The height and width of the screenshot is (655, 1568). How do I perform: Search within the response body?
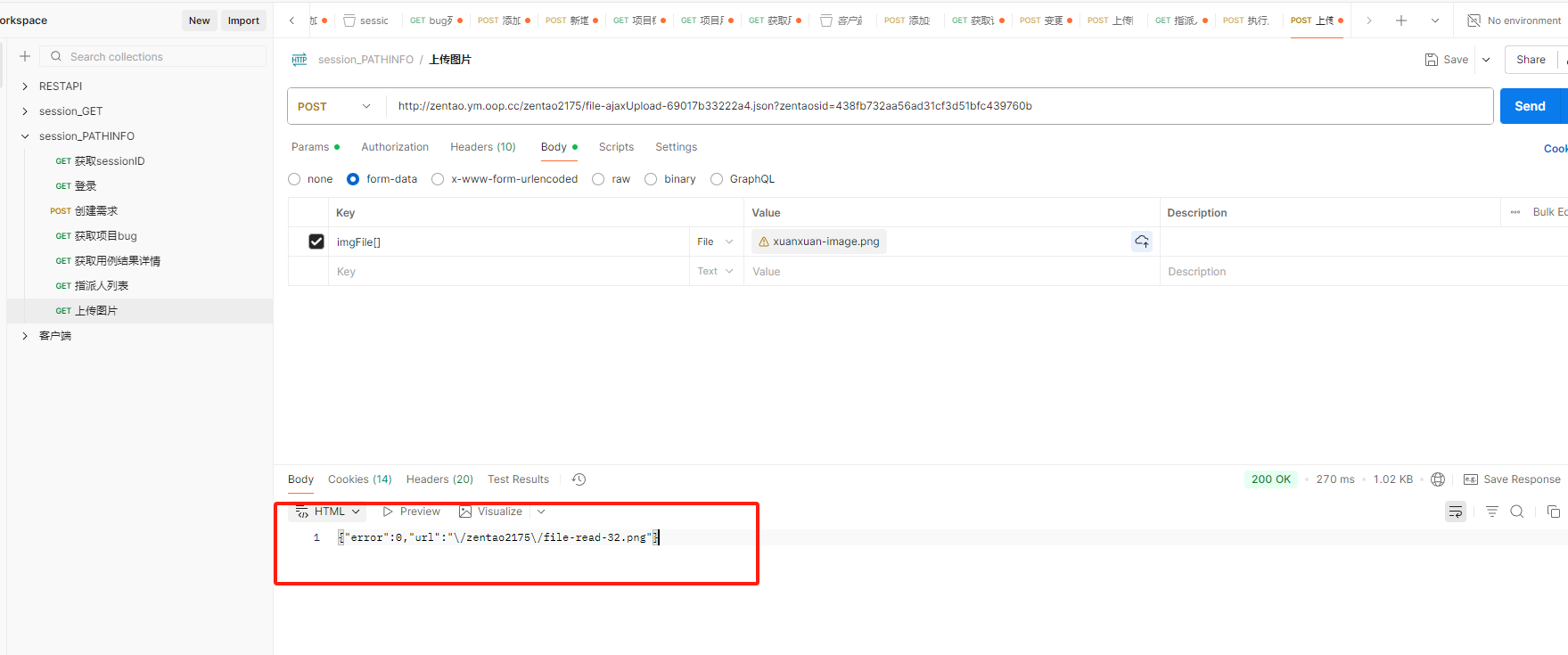(1517, 512)
